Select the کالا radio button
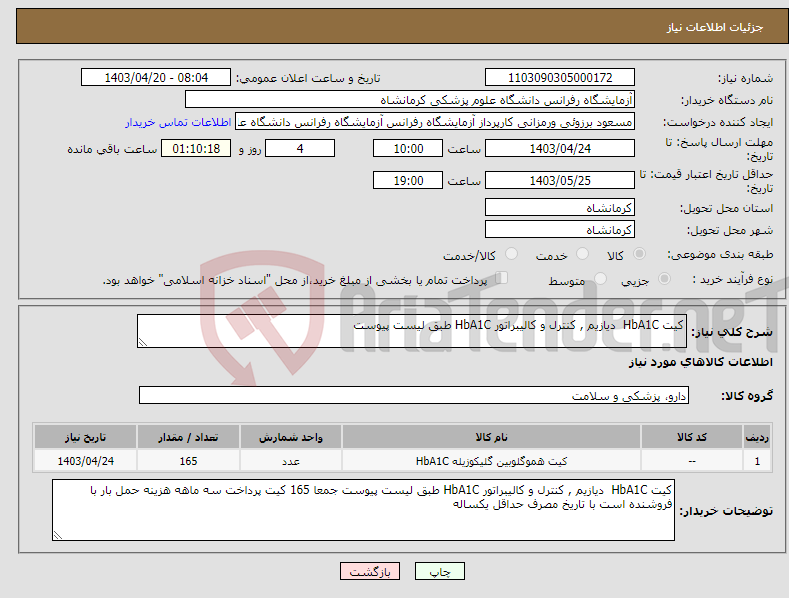The image size is (789, 598). (x=639, y=254)
